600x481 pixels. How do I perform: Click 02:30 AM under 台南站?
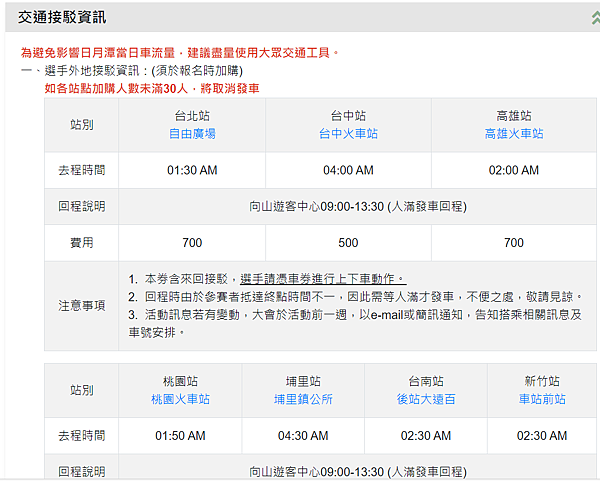pos(426,435)
